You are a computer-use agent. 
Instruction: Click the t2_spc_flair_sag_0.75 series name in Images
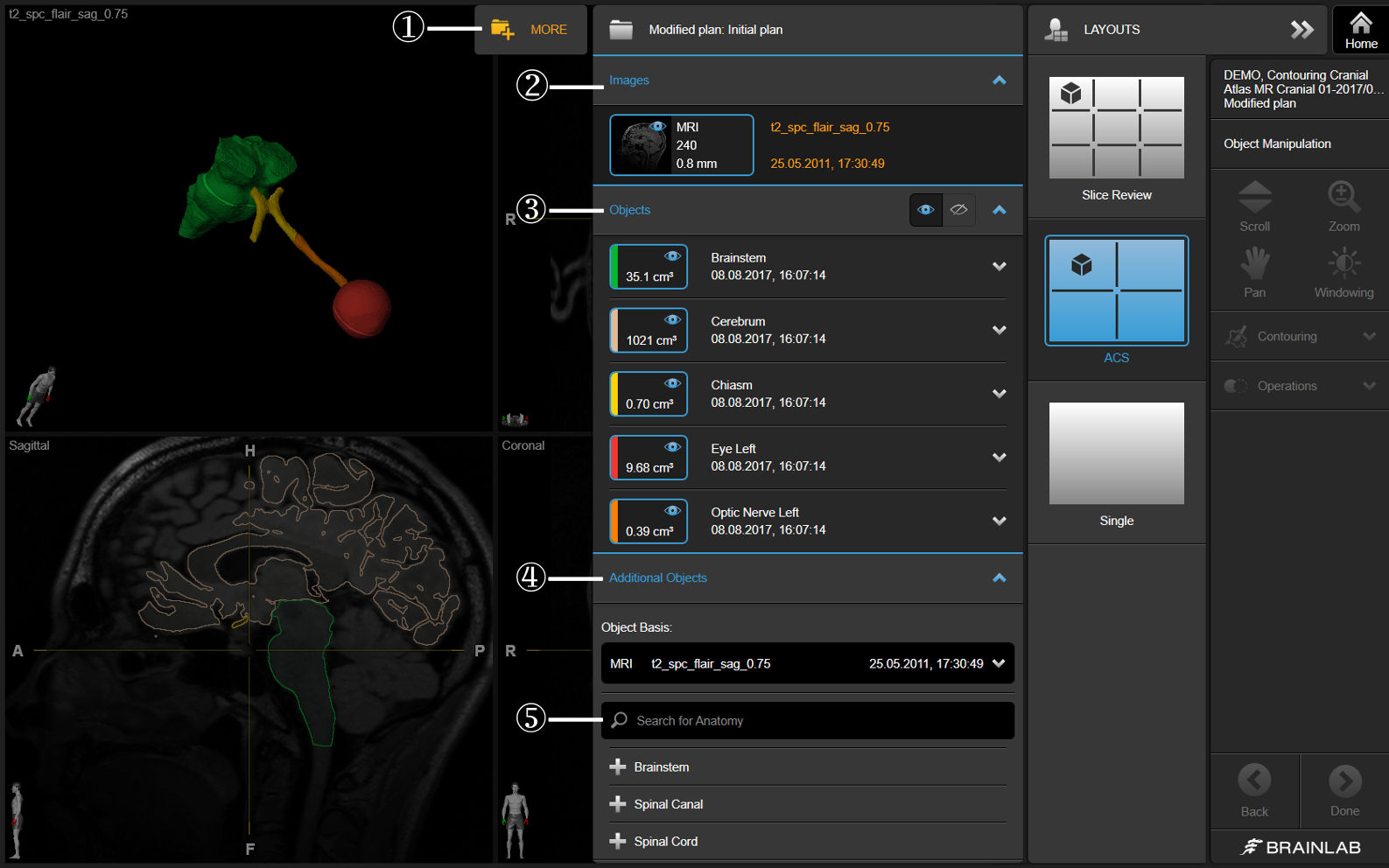point(830,128)
